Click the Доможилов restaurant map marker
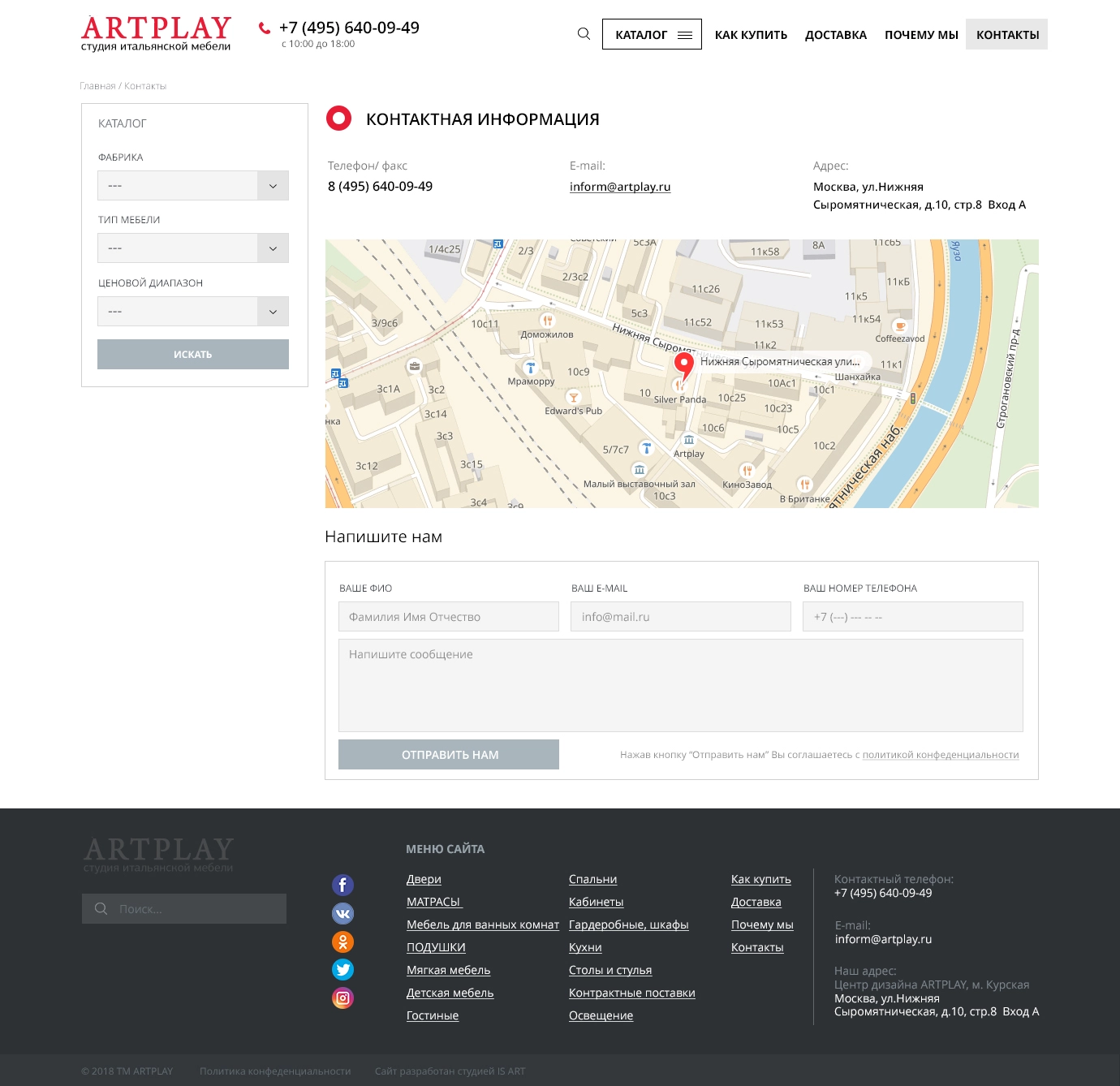Viewport: 1120px width, 1086px height. pyautogui.click(x=548, y=321)
